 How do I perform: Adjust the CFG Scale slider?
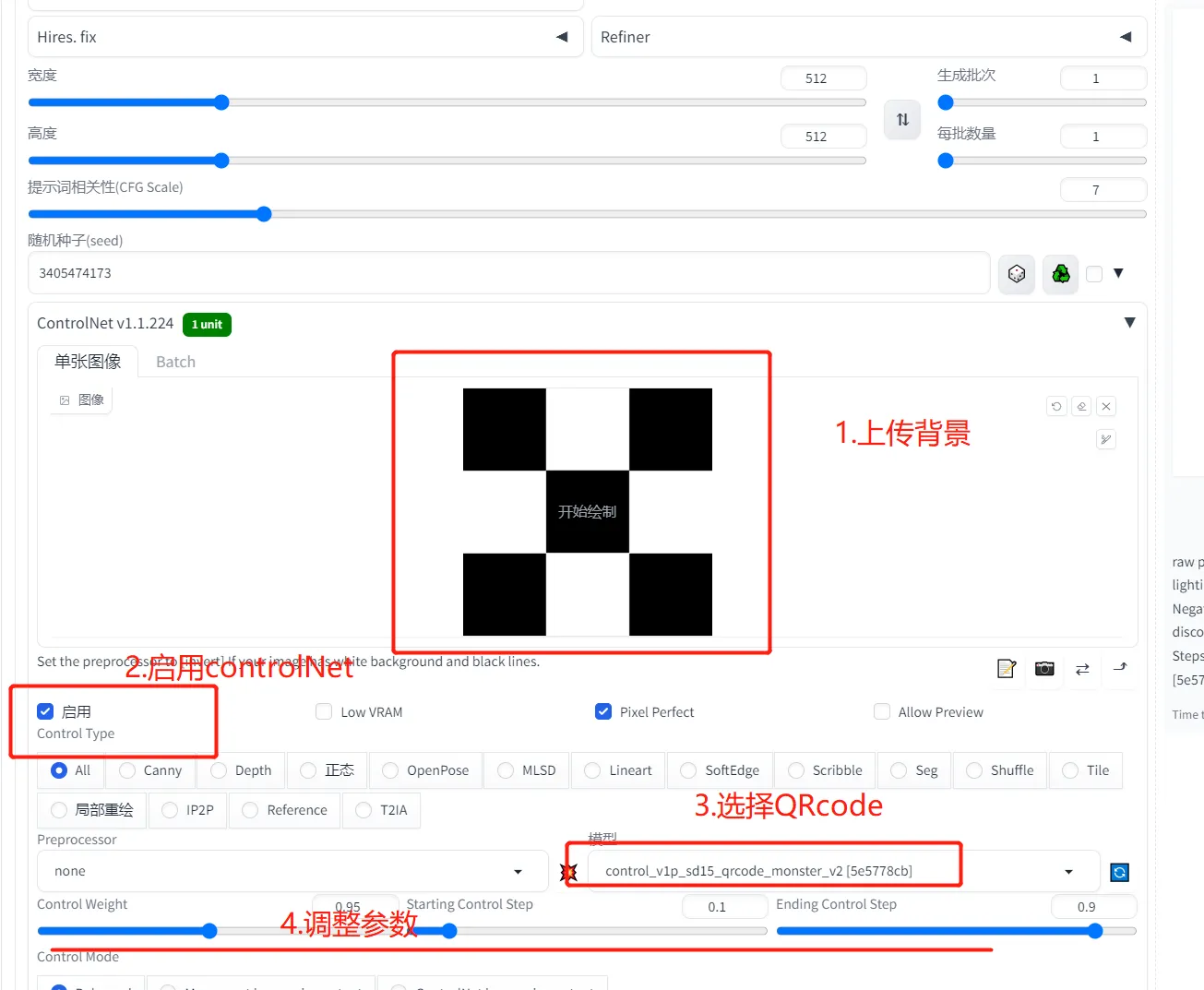click(587, 214)
